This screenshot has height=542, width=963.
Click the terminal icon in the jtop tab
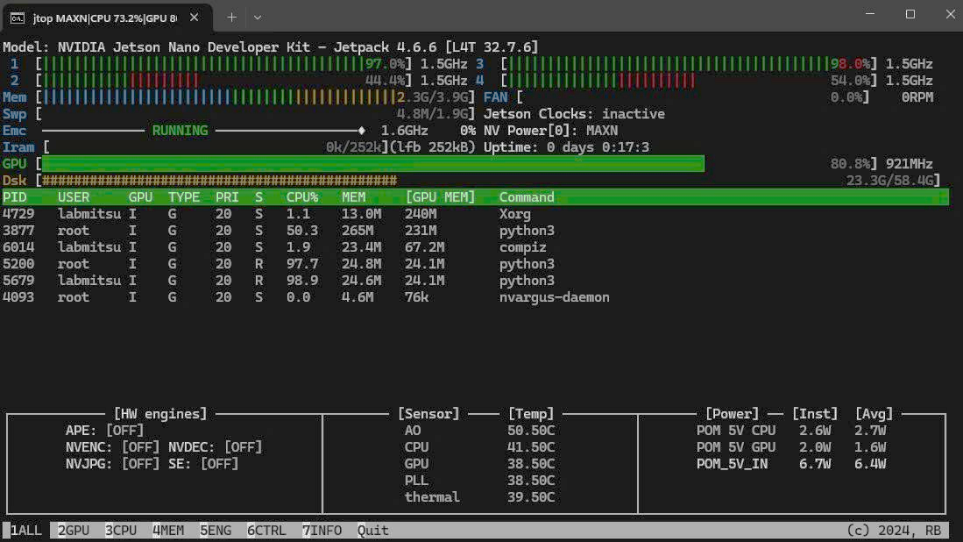coord(17,17)
